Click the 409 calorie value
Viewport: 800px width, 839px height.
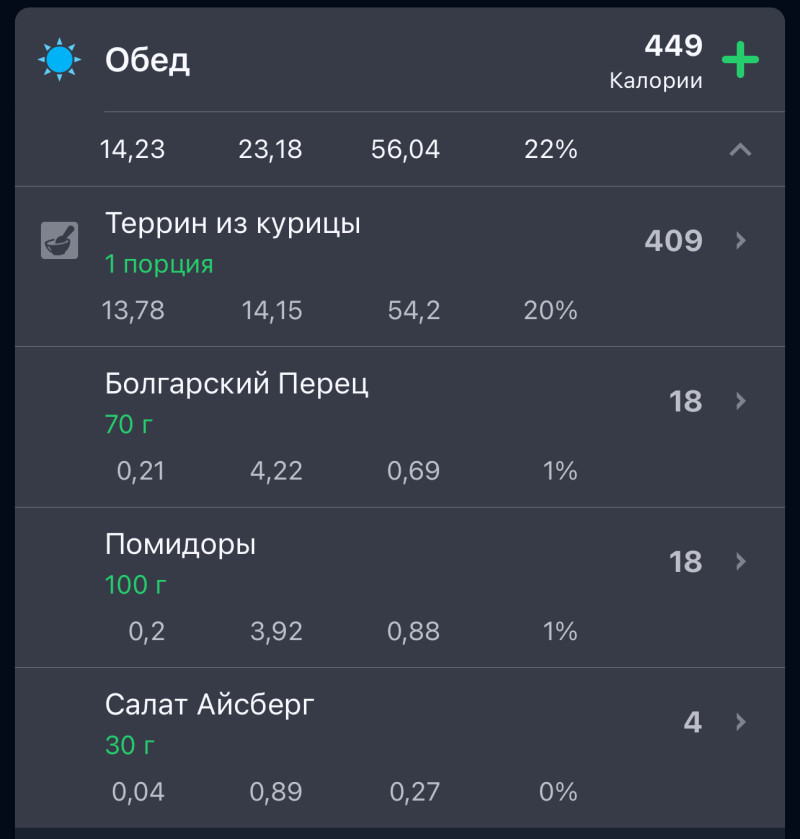[673, 241]
